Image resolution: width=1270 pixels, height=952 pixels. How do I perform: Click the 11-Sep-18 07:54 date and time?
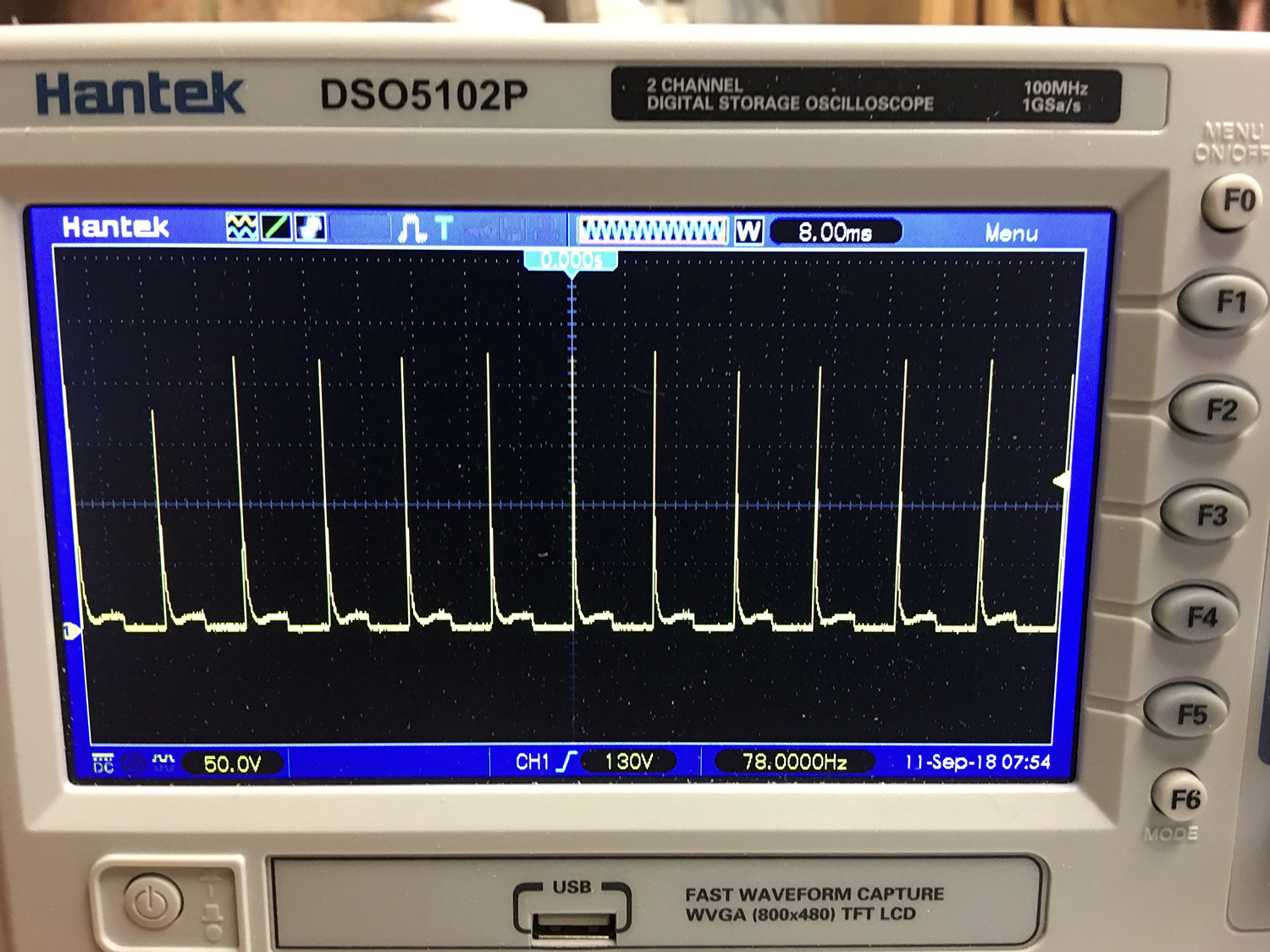pyautogui.click(x=978, y=762)
